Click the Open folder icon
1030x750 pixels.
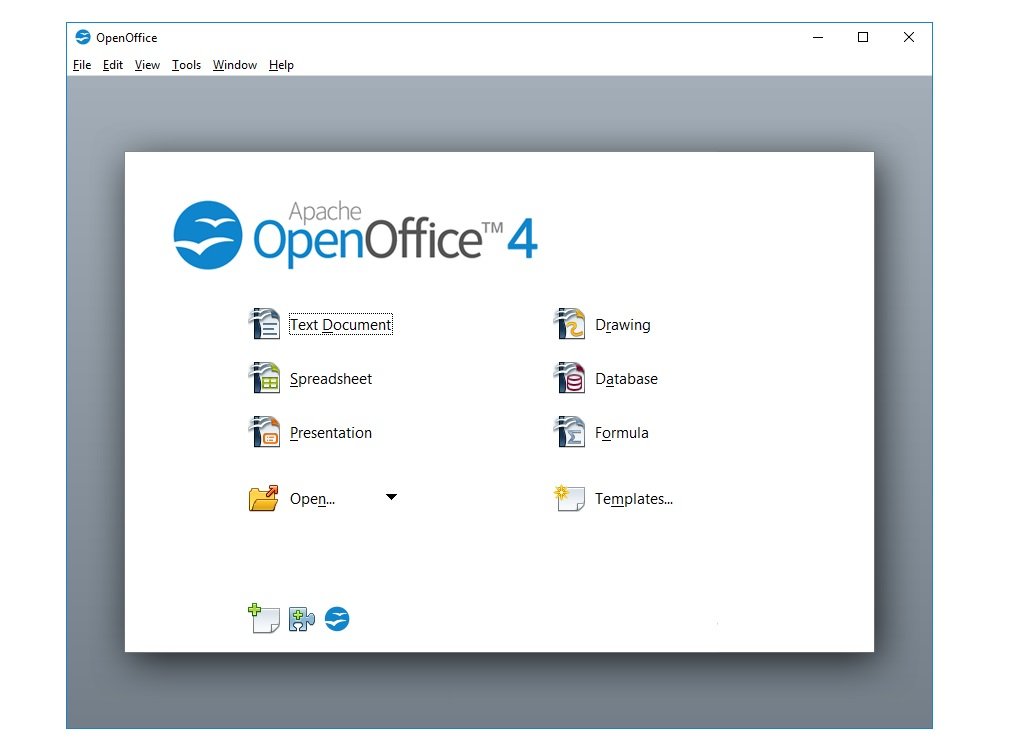click(x=263, y=498)
